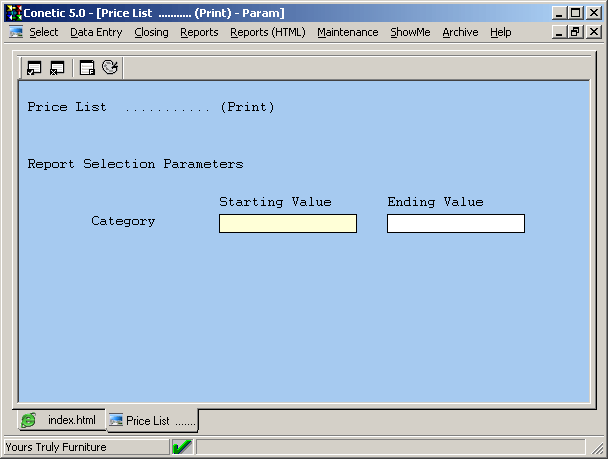This screenshot has width=608, height=459.
Task: Click the green checkmark in status bar
Action: (x=182, y=447)
